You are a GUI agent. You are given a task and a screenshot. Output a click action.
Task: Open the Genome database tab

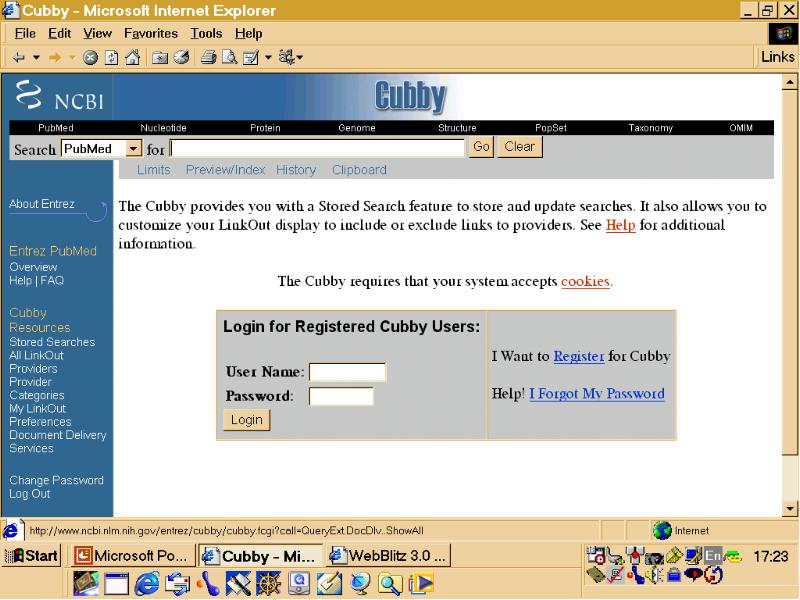[357, 128]
